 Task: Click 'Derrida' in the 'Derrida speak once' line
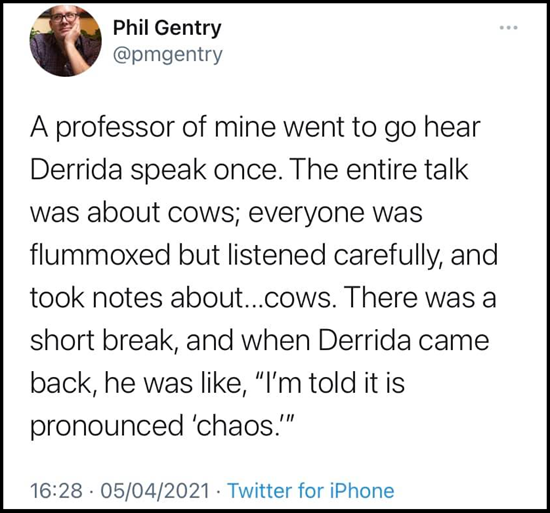click(76, 170)
